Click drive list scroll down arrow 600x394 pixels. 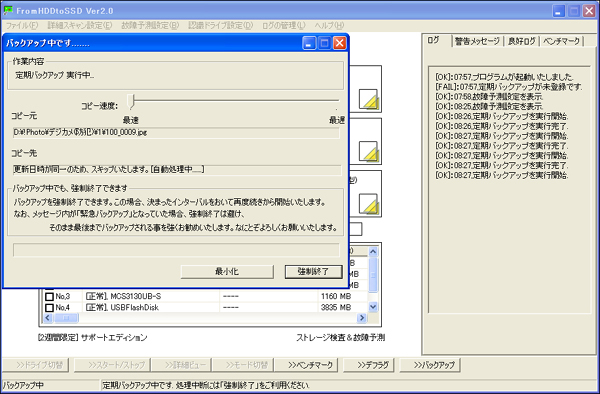tap(373, 307)
